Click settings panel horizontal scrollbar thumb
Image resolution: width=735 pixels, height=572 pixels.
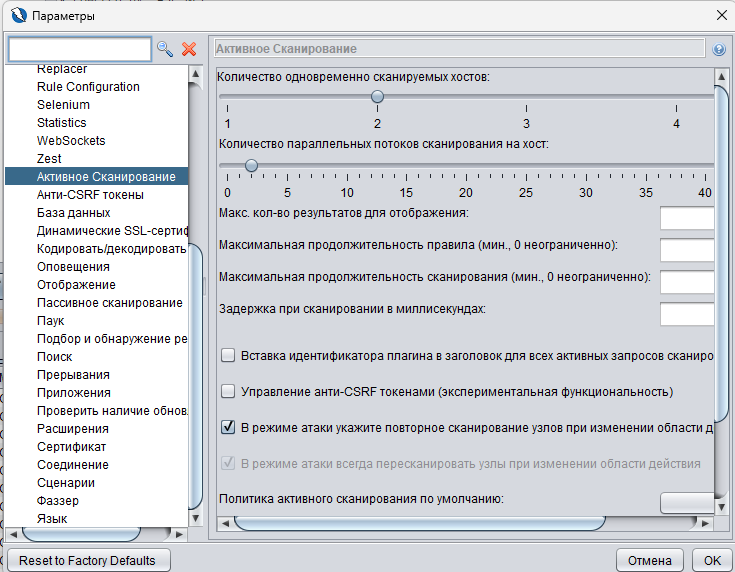pyautogui.click(x=420, y=524)
